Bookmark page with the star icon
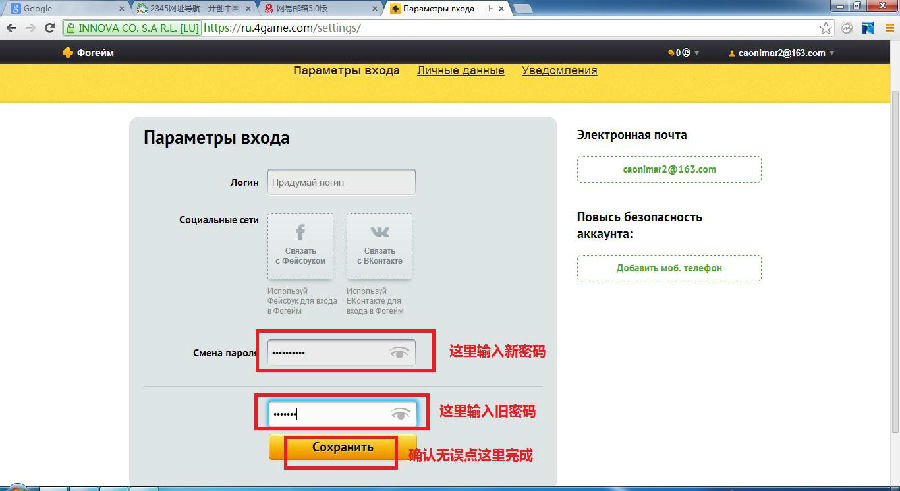This screenshot has height=491, width=900. tap(826, 28)
